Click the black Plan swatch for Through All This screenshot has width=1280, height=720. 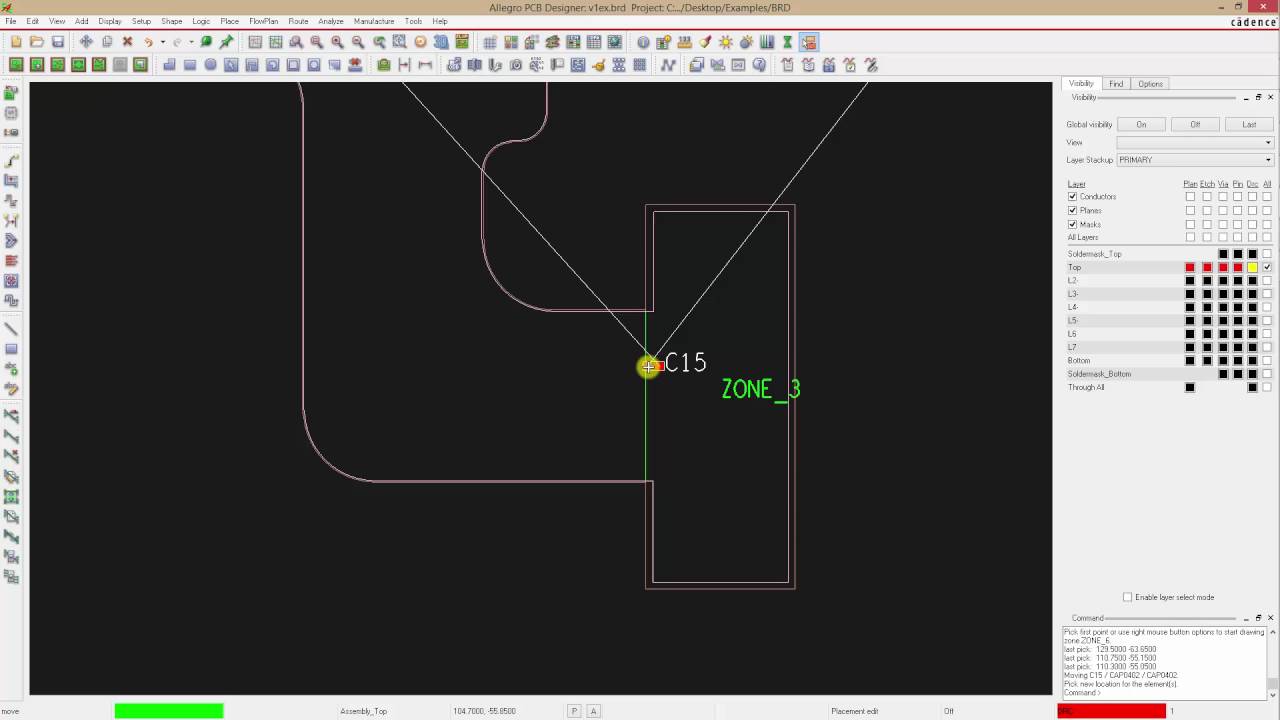click(x=1190, y=387)
